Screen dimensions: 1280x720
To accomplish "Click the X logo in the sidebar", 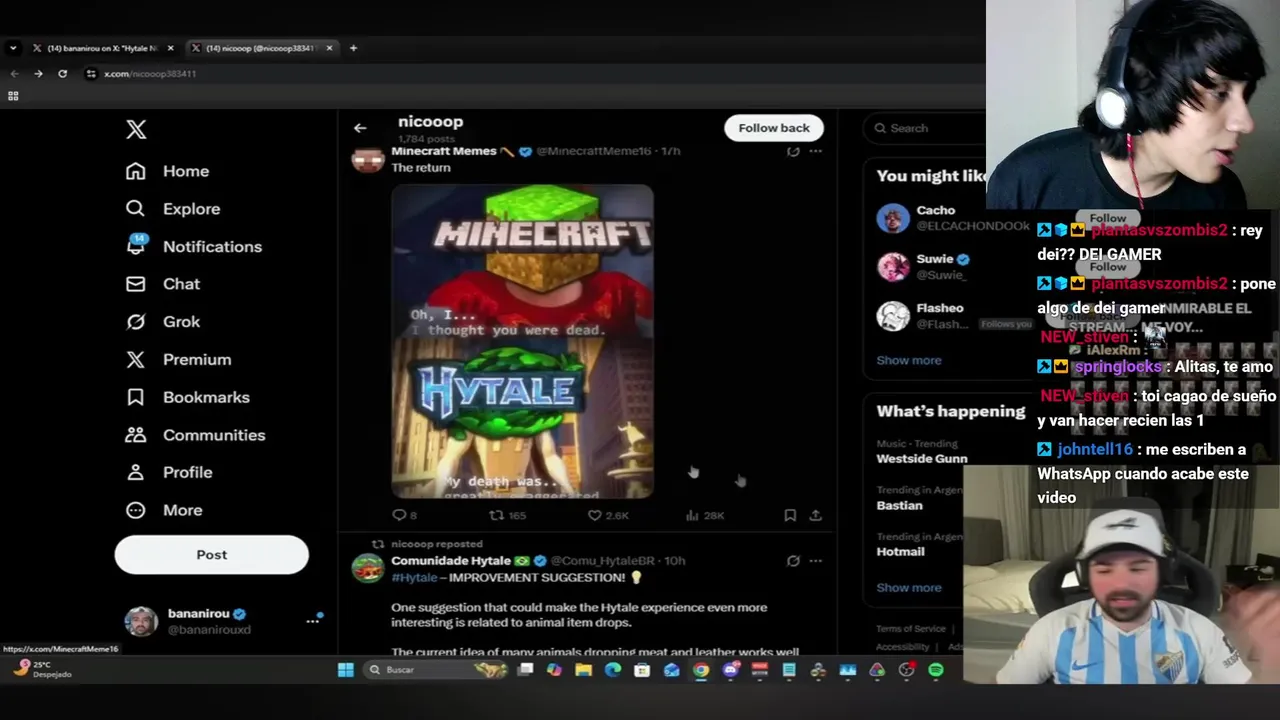I will pyautogui.click(x=136, y=129).
